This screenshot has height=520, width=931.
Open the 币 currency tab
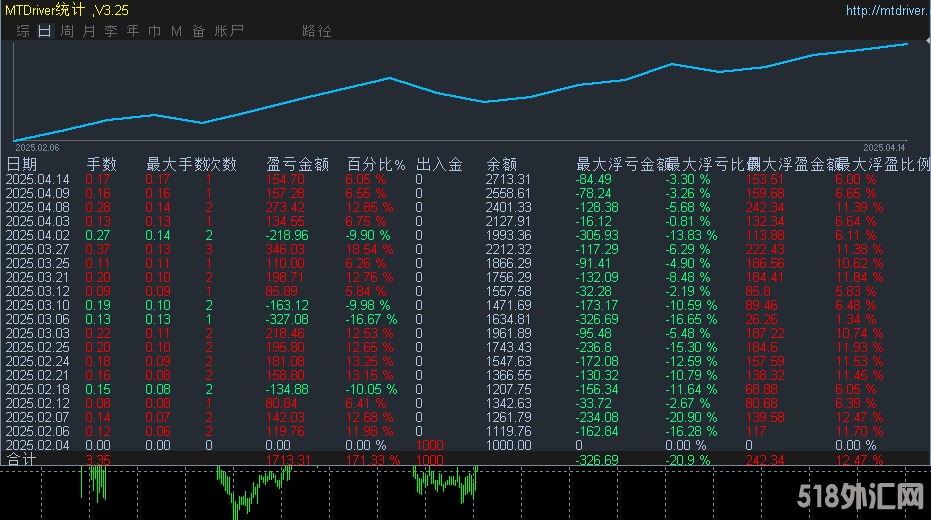coord(154,31)
